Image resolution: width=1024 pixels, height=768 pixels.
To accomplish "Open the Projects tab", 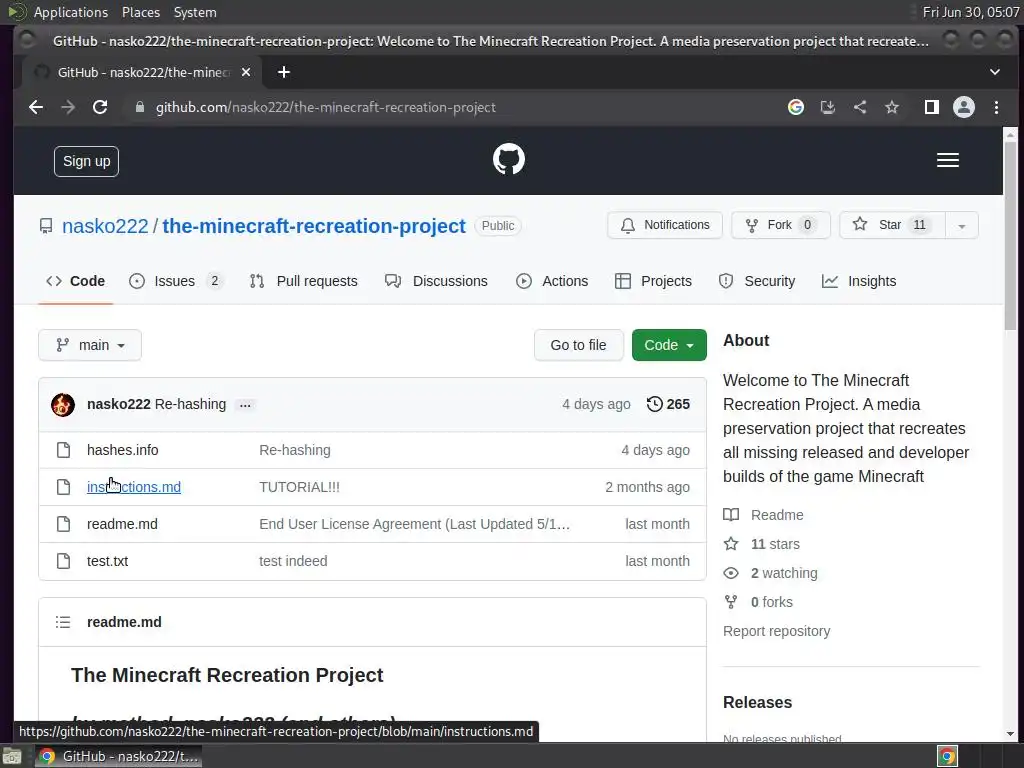I will point(653,281).
